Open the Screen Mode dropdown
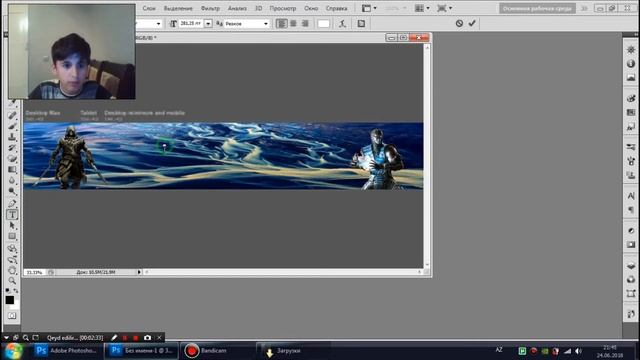The width and height of the screenshot is (640, 360). click(x=444, y=8)
